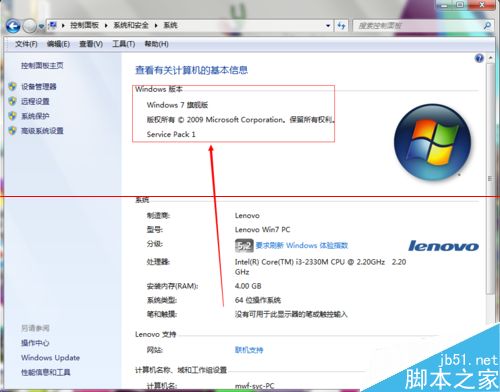Click the scroll up arrow of the scrollbar
Screen dimensions: 500x392
pyautogui.click(x=490, y=58)
